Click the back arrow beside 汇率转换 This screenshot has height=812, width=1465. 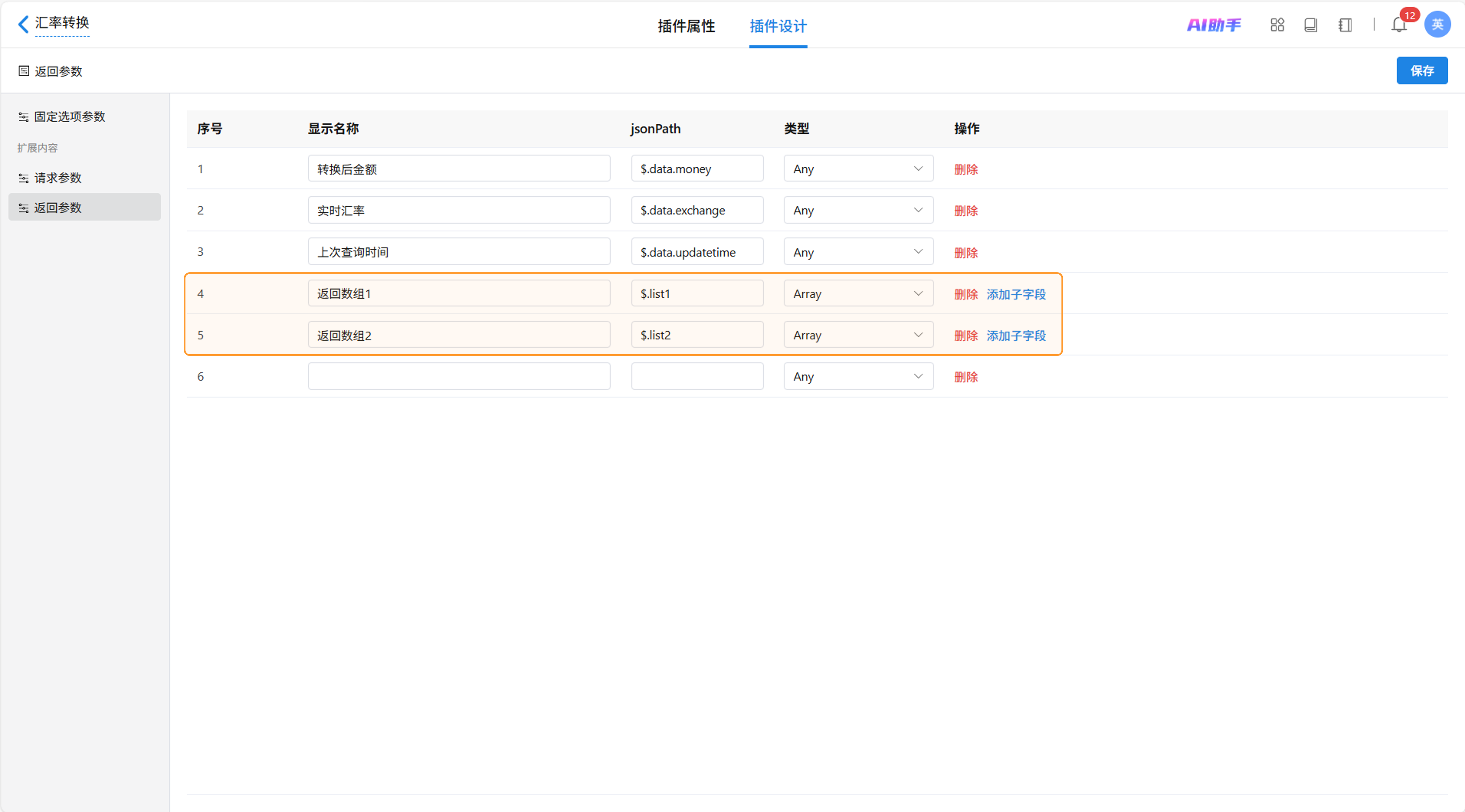pos(23,24)
